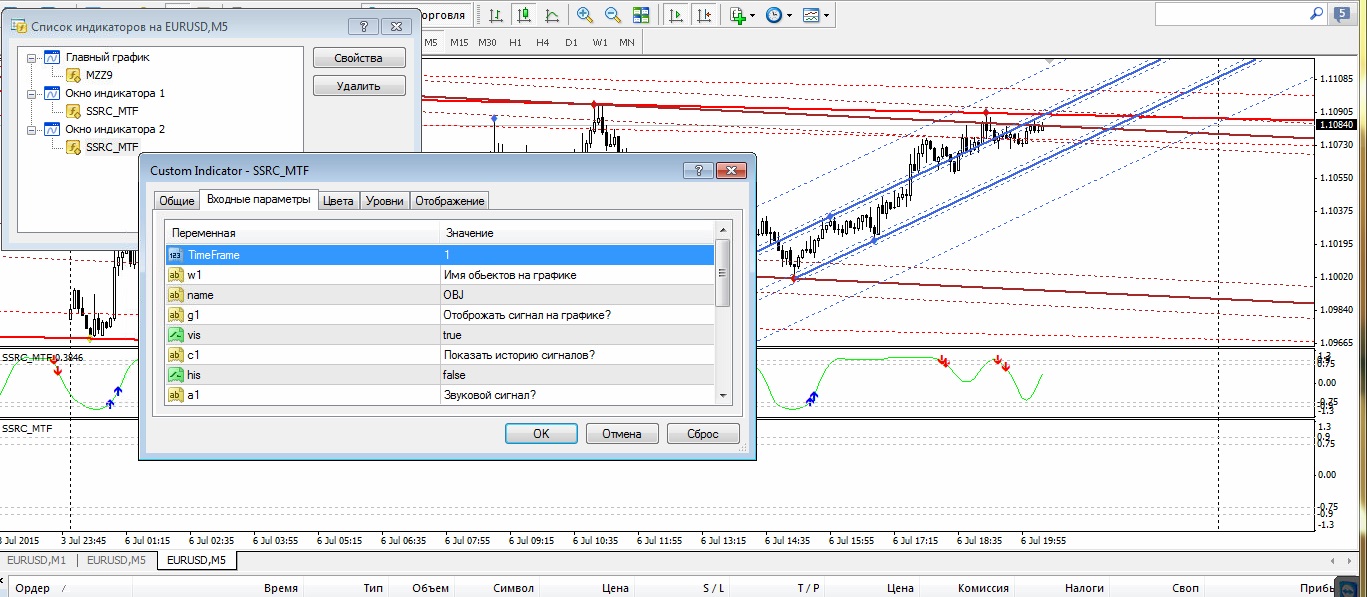Viewport: 1367px width, 597px height.
Task: Select the M30 timeframe button
Action: [x=487, y=42]
